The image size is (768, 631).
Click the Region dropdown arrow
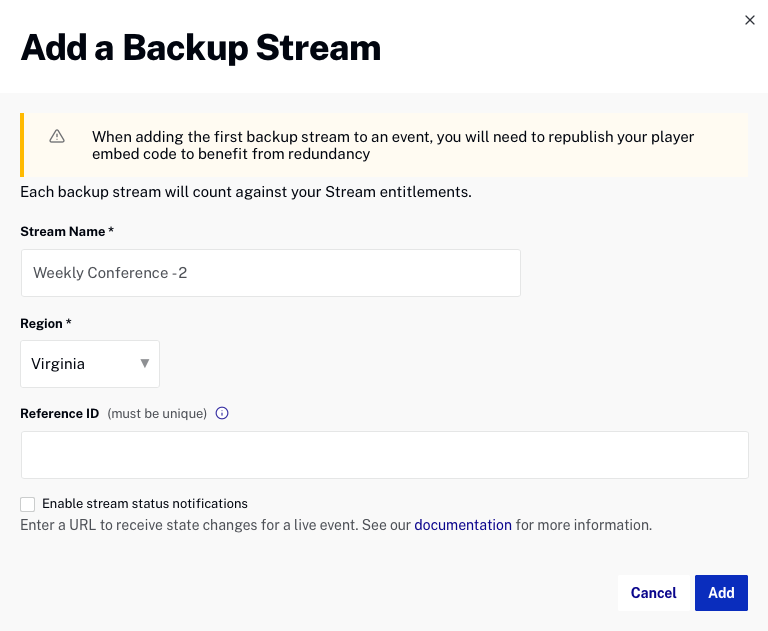click(x=145, y=364)
